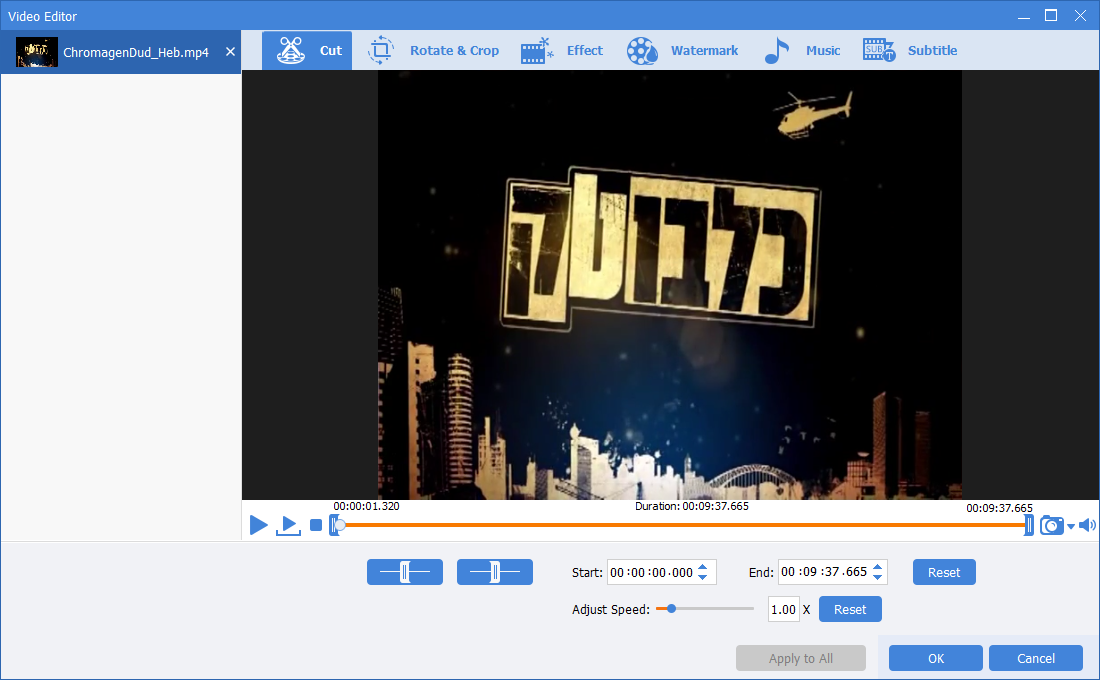Close the ChromagenDud_Heb.mp4 file tab
The height and width of the screenshot is (680, 1100).
pyautogui.click(x=230, y=52)
